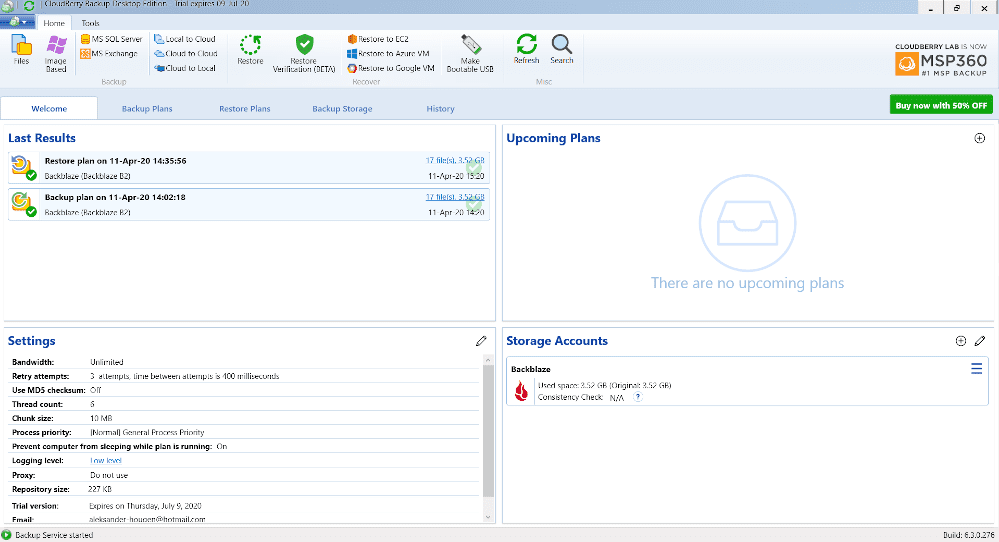The image size is (999, 542).
Task: Click Buy now with 50% OFF
Action: pos(941,105)
